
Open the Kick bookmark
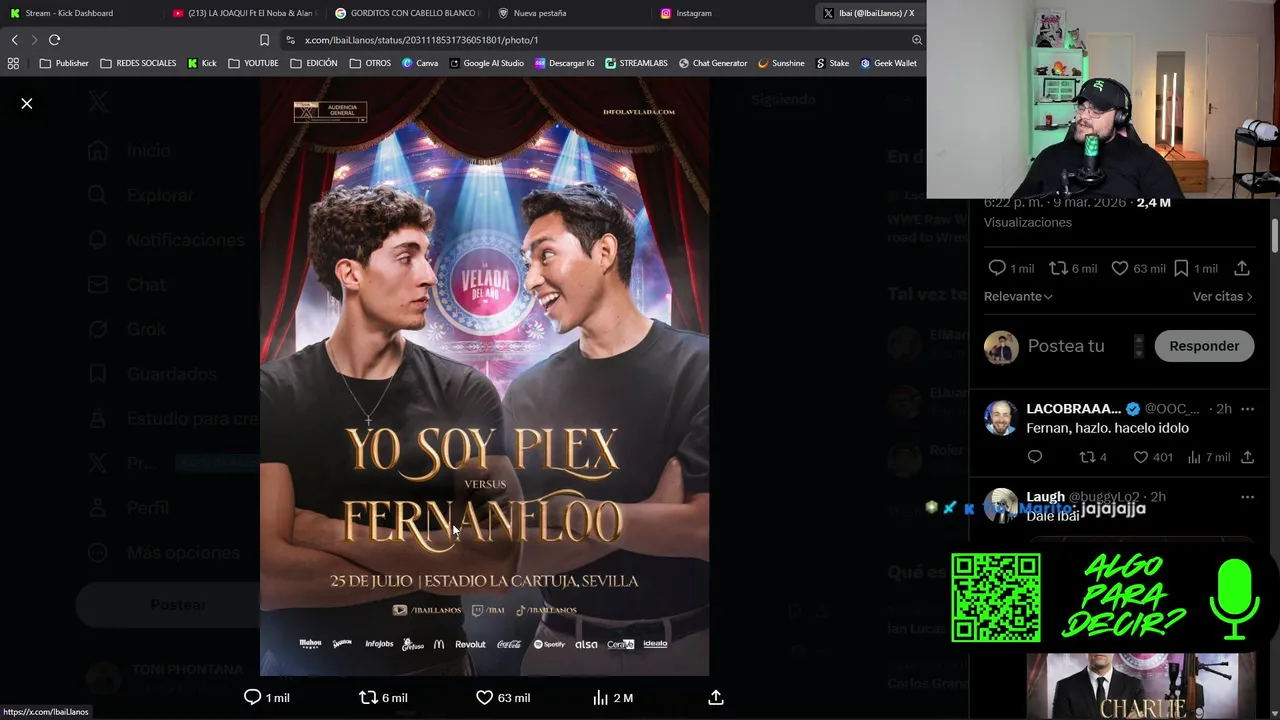[x=202, y=63]
